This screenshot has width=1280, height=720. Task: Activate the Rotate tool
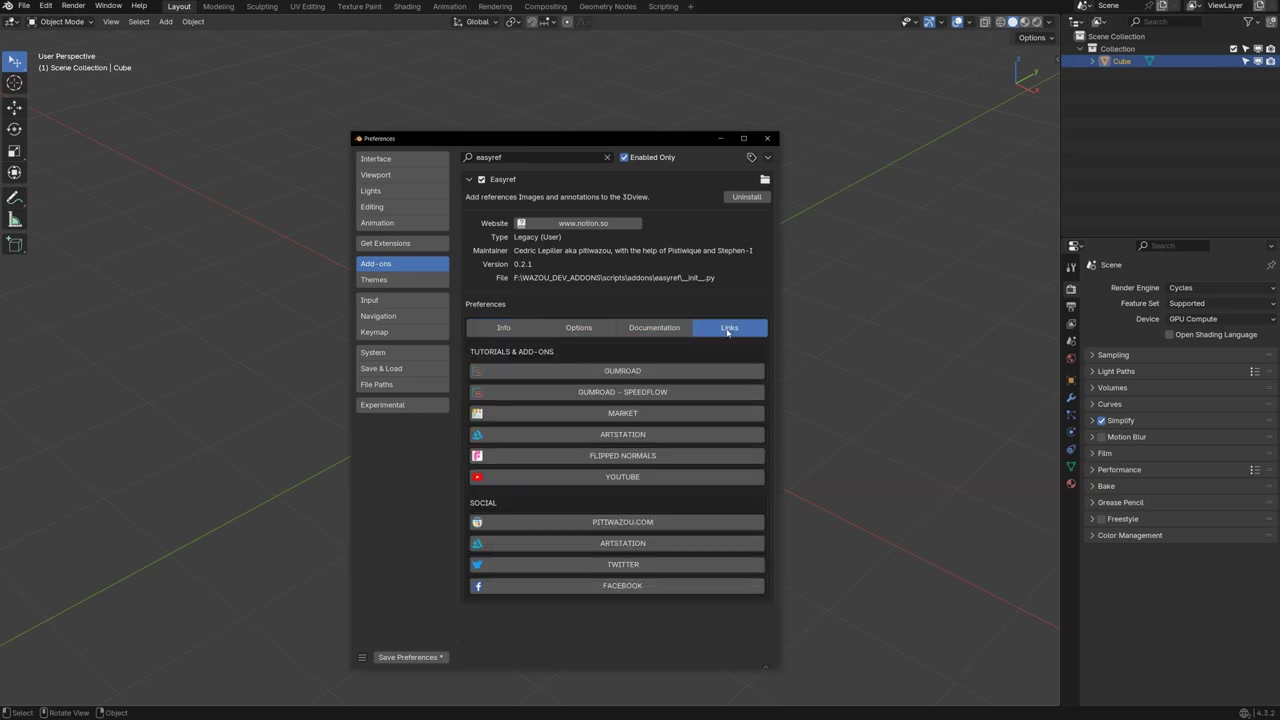pyautogui.click(x=14, y=129)
